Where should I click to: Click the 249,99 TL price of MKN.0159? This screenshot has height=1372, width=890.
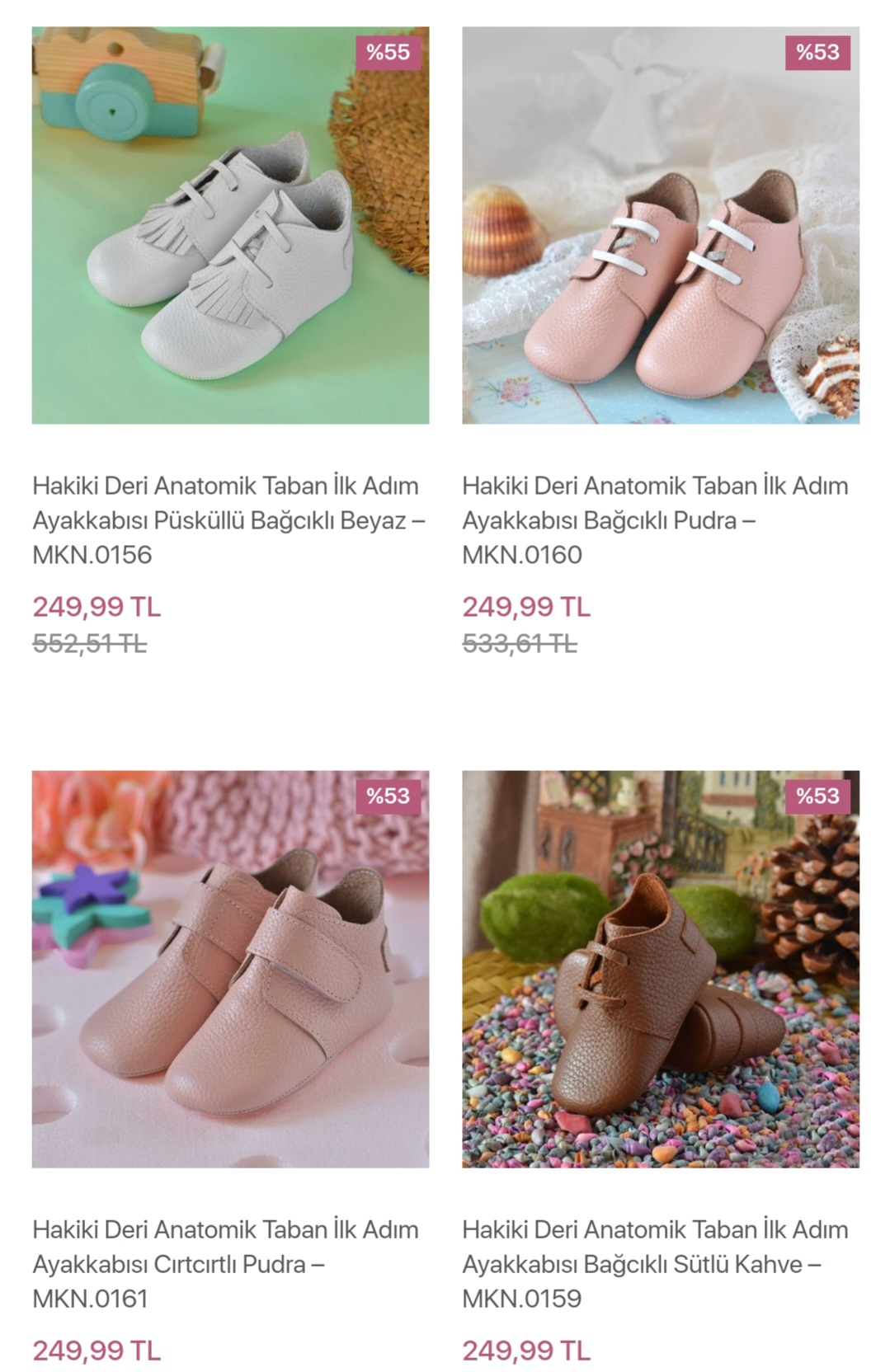[x=526, y=1351]
